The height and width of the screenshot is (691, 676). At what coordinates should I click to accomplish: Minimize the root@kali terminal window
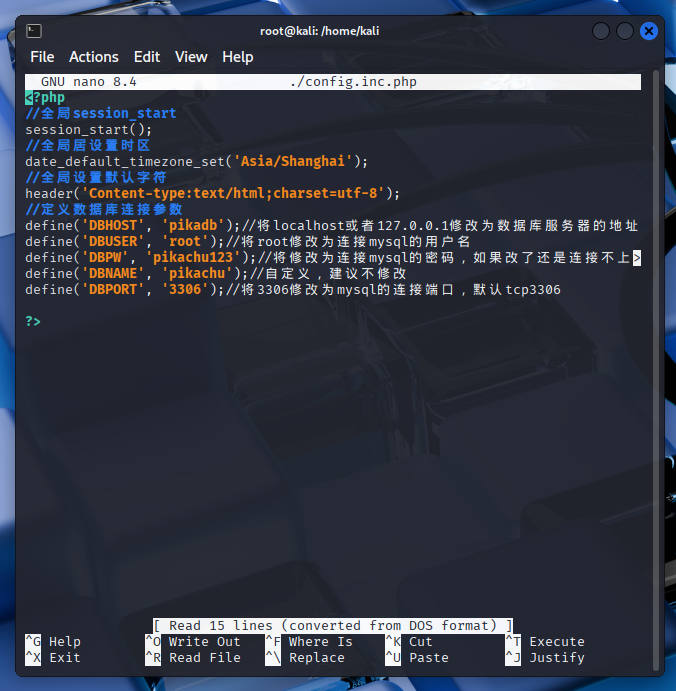[600, 31]
